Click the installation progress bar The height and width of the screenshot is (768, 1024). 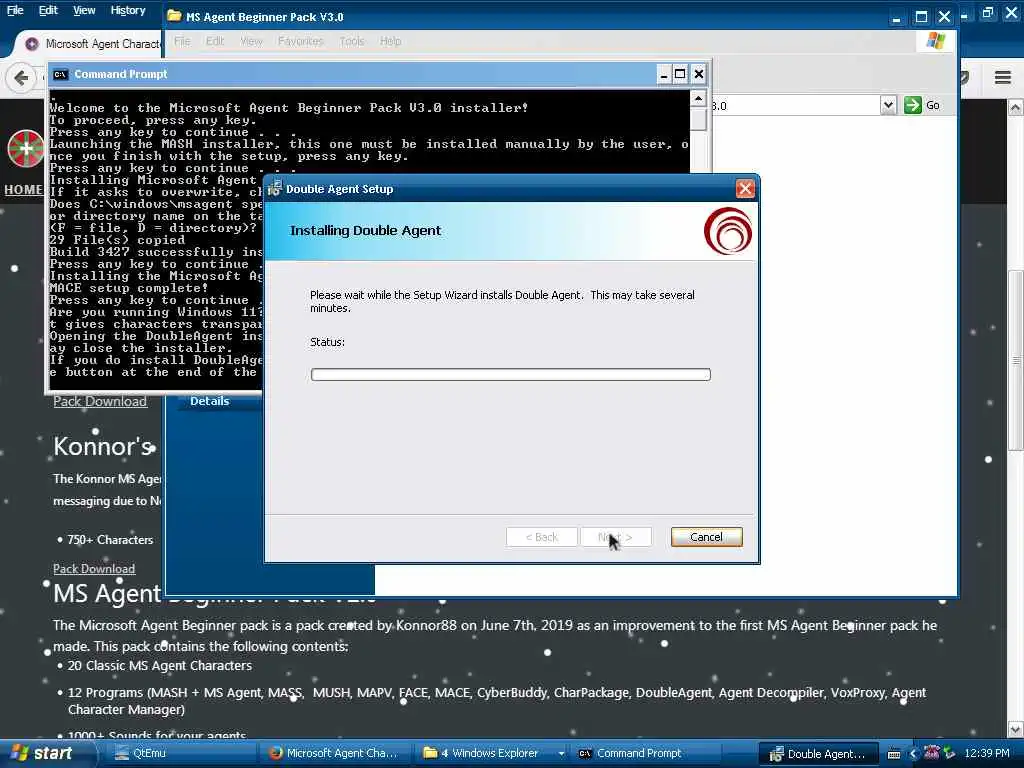510,374
